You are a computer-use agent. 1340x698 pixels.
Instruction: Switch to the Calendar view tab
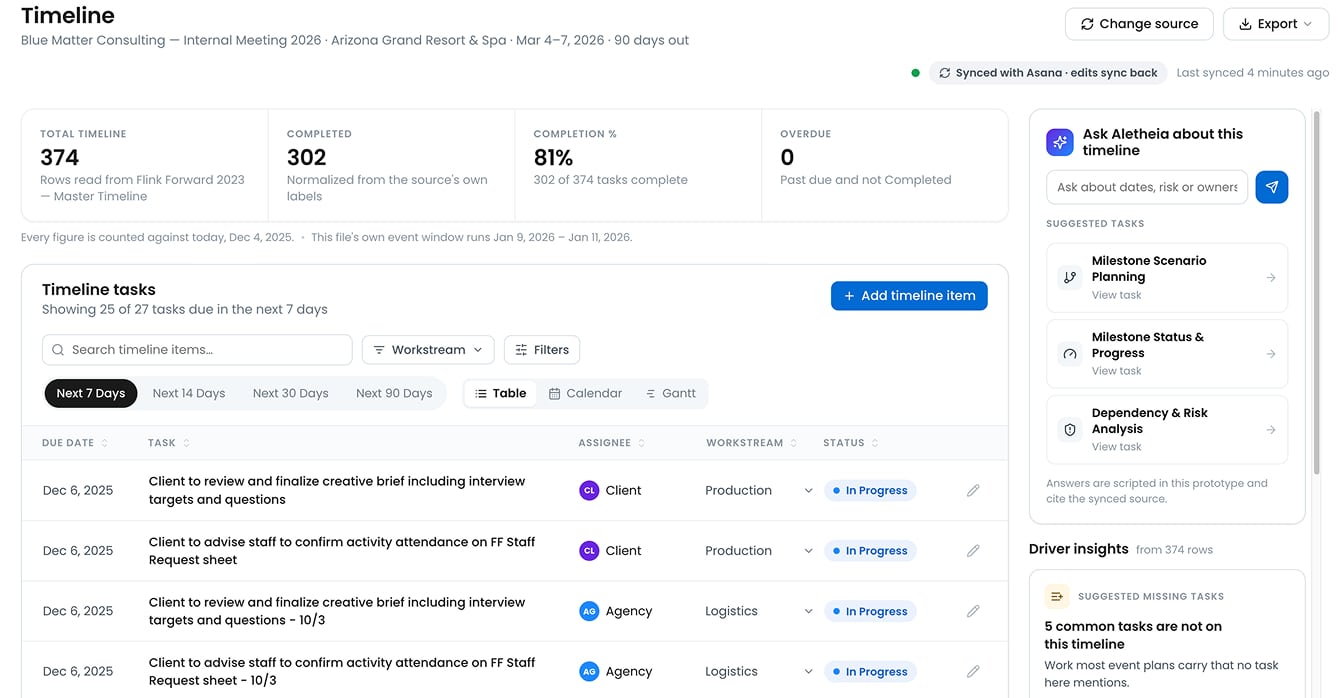click(x=586, y=393)
